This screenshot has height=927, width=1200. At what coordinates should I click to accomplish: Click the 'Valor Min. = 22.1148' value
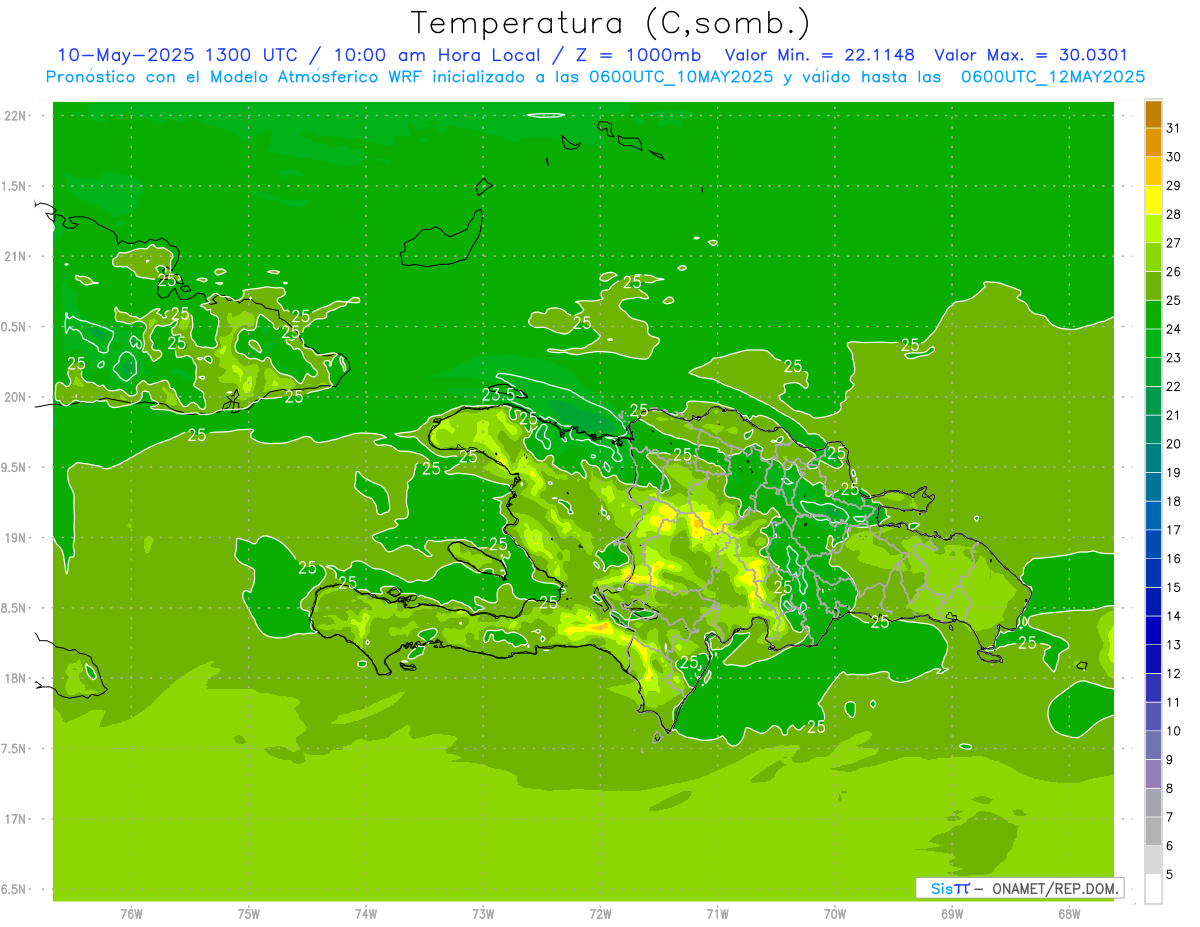point(819,55)
